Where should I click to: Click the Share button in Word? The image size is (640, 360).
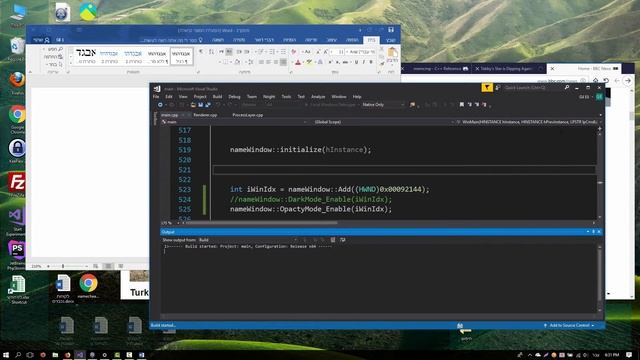[x=41, y=40]
